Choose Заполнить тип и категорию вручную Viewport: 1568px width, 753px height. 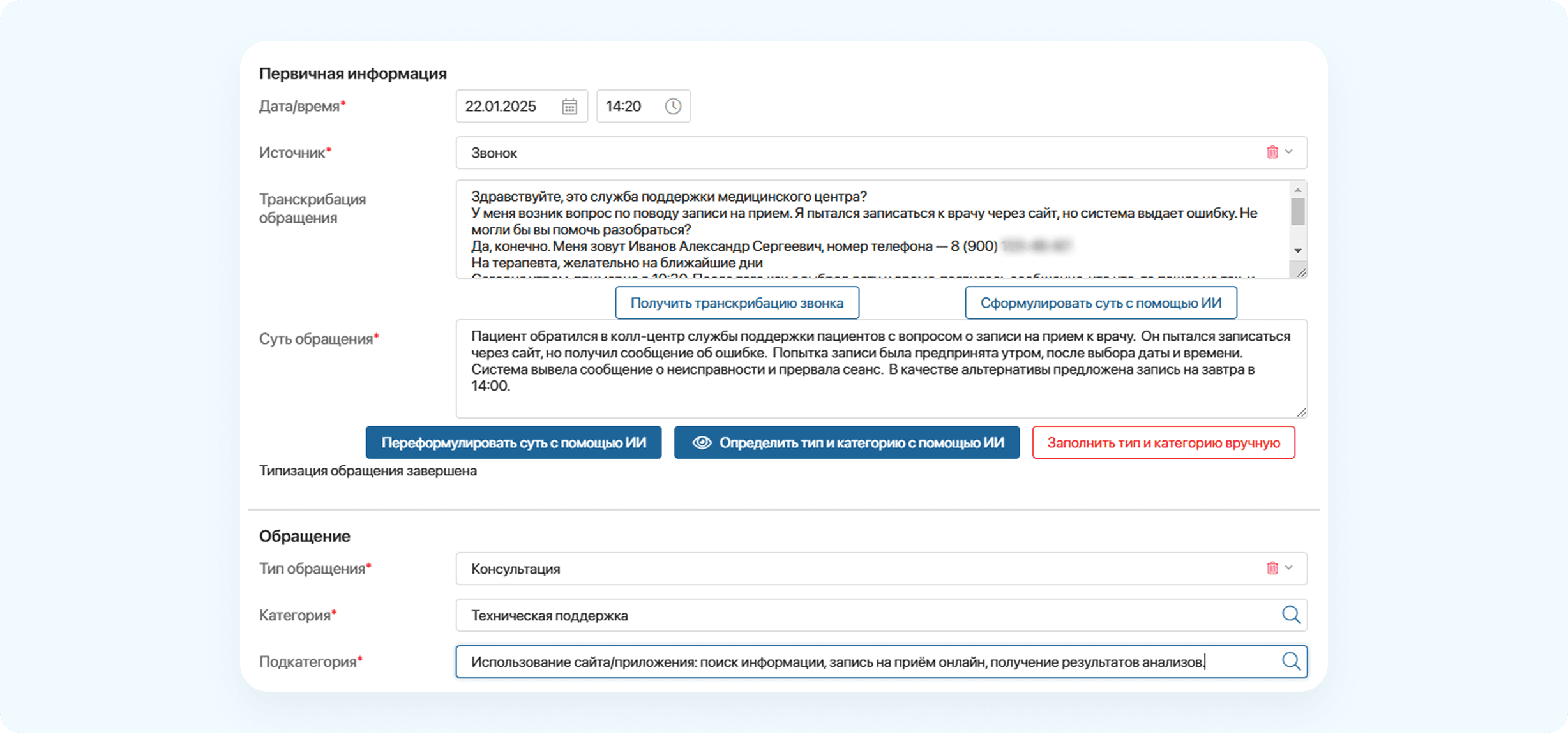click(x=1163, y=443)
